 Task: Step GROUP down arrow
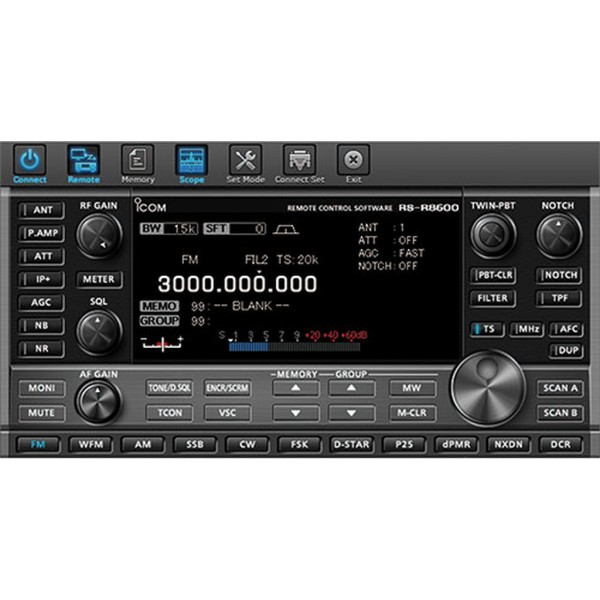(x=352, y=413)
